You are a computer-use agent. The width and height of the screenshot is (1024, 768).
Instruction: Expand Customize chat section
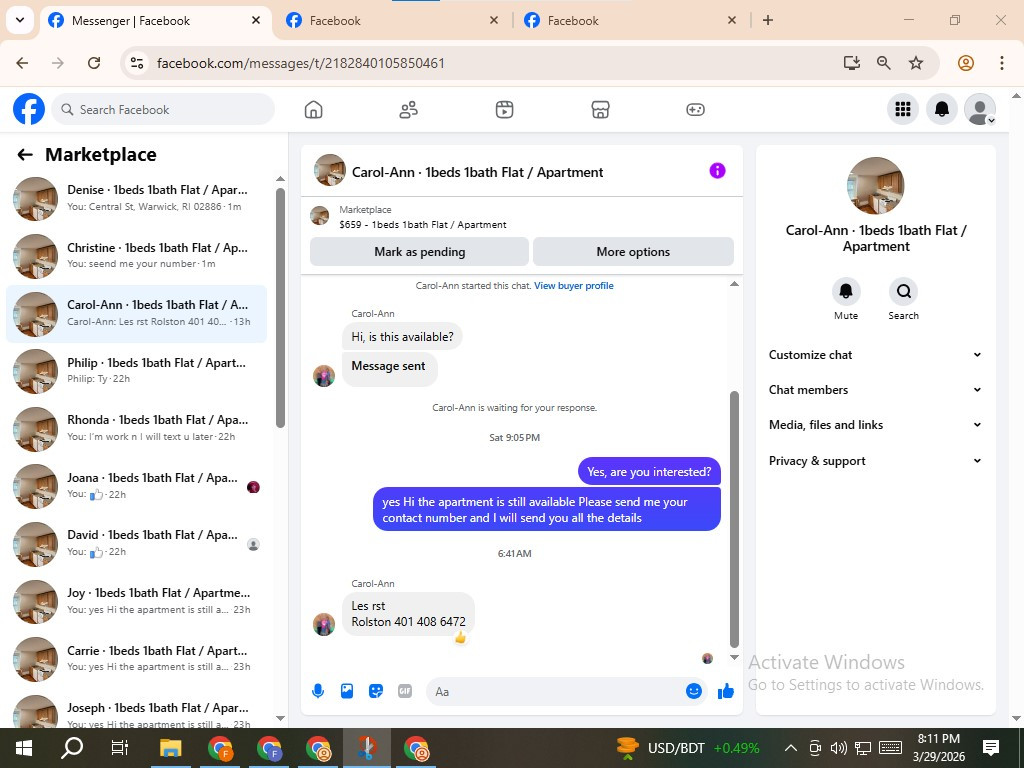(875, 355)
